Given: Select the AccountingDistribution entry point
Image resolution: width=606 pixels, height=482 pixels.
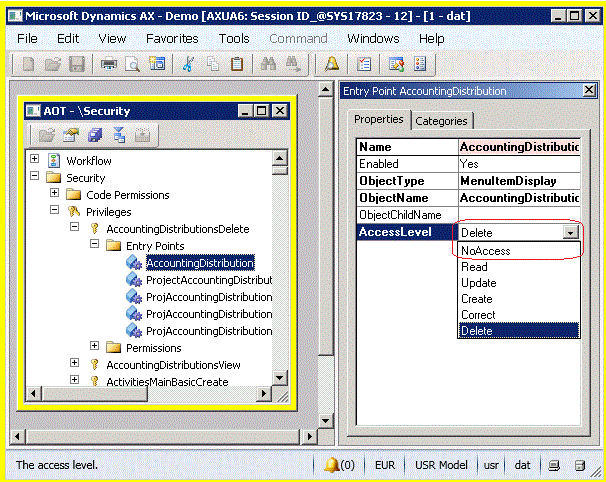Looking at the screenshot, I should pyautogui.click(x=200, y=263).
